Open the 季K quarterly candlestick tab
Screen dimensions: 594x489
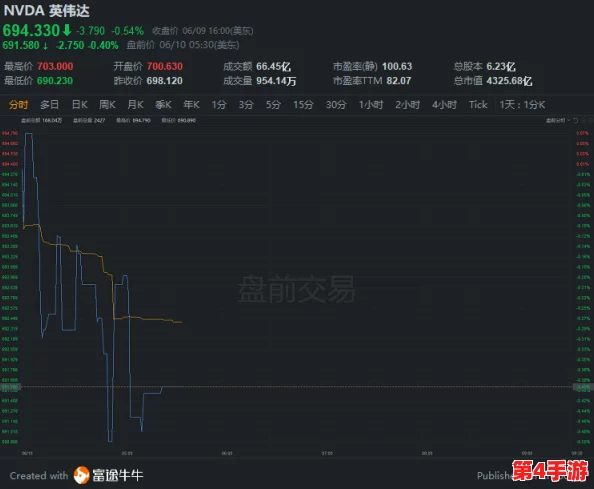pyautogui.click(x=163, y=105)
